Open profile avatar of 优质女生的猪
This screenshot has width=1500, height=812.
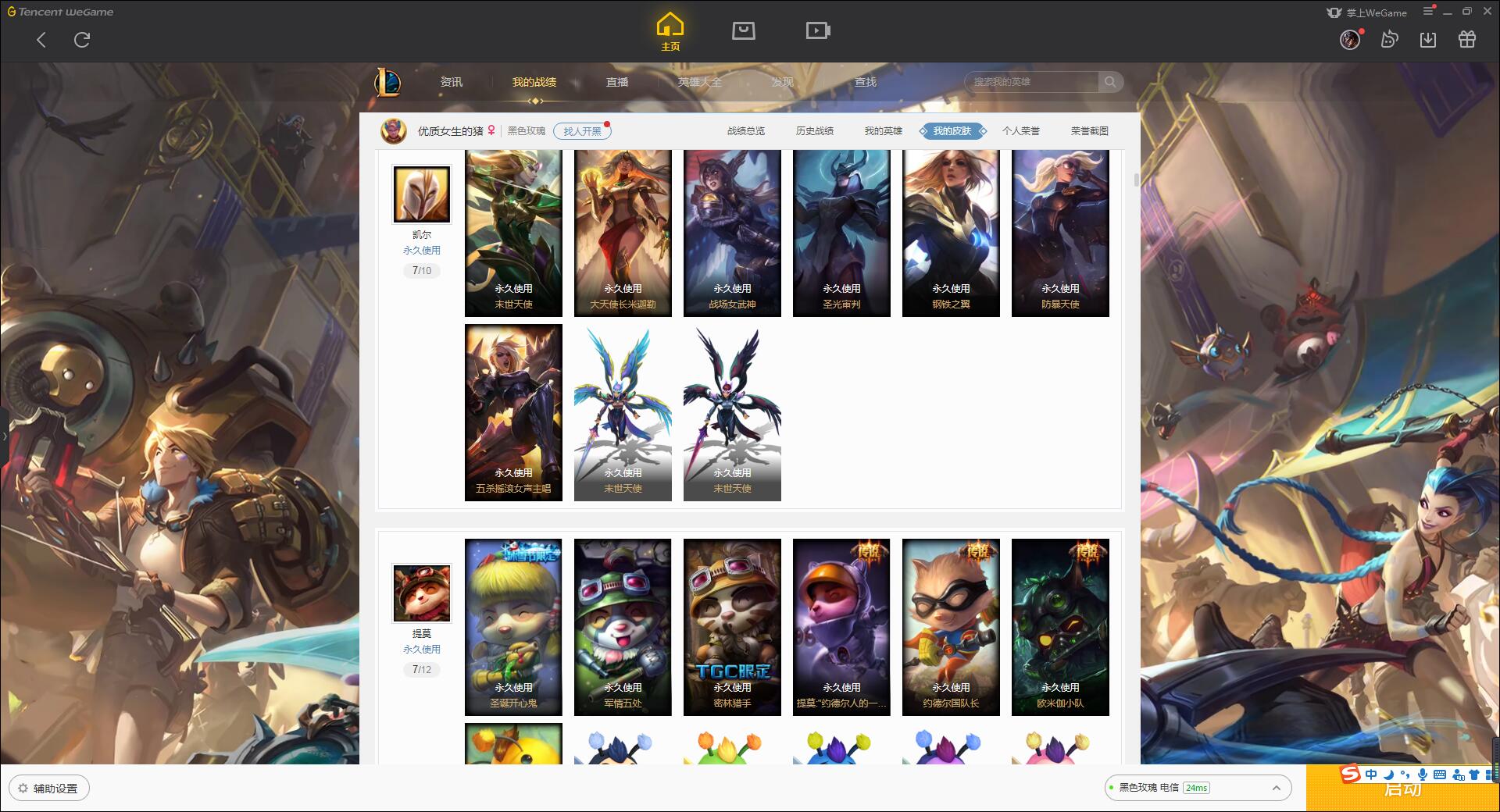pos(394,131)
